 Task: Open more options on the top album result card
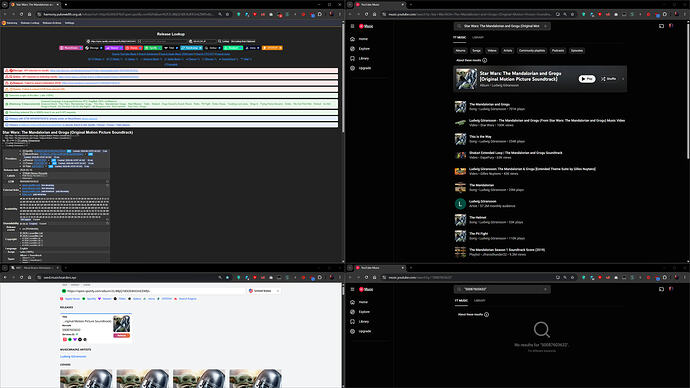point(623,79)
